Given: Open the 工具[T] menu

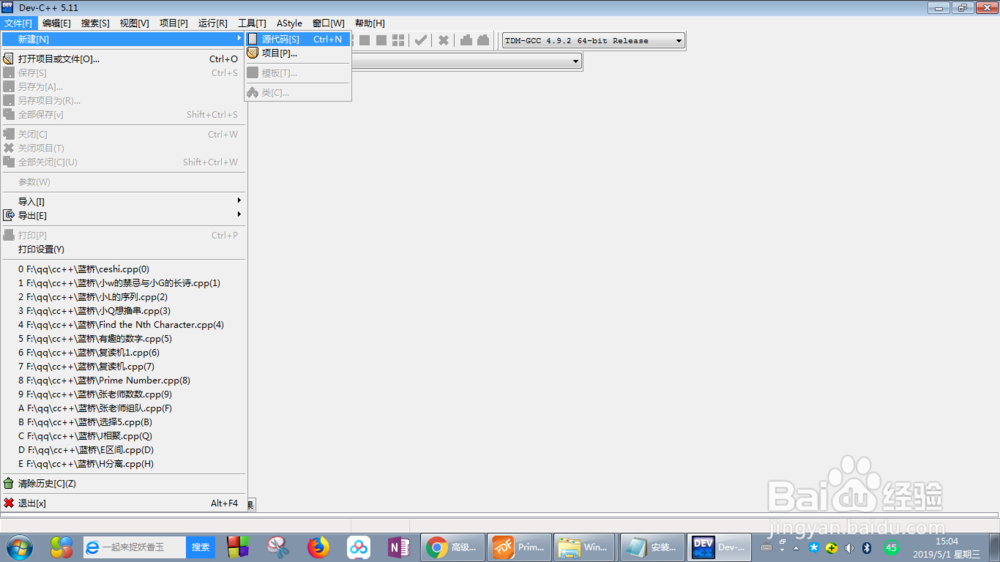Looking at the screenshot, I should pos(252,23).
